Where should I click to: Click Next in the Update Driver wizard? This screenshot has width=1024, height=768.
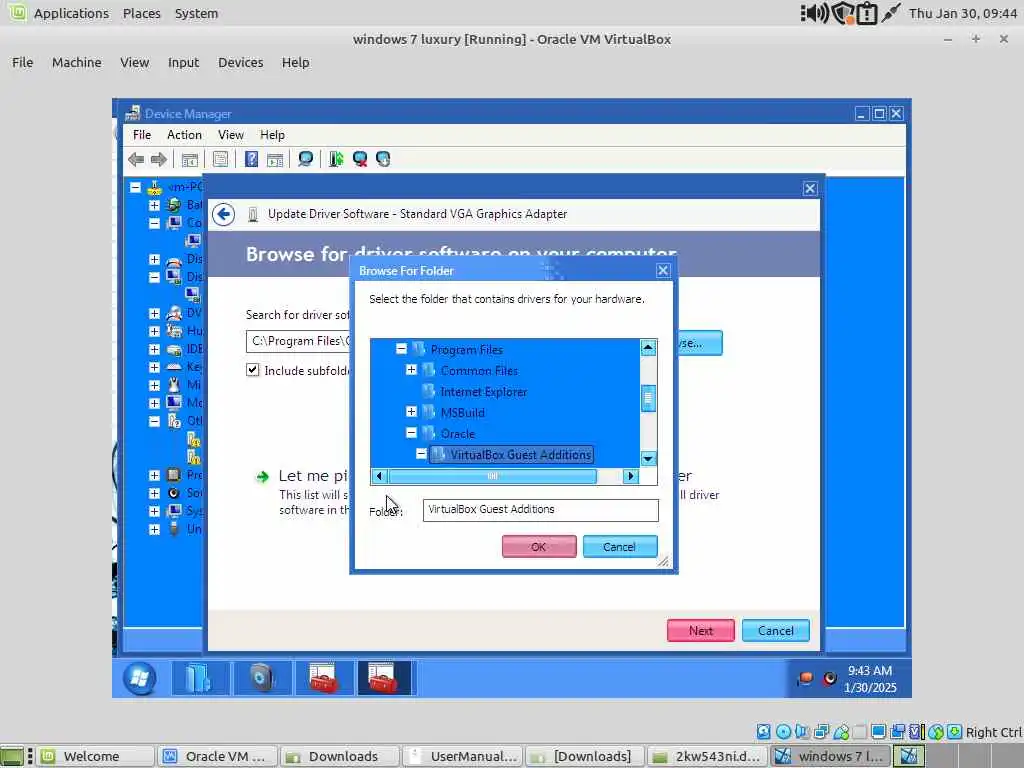pyautogui.click(x=701, y=631)
